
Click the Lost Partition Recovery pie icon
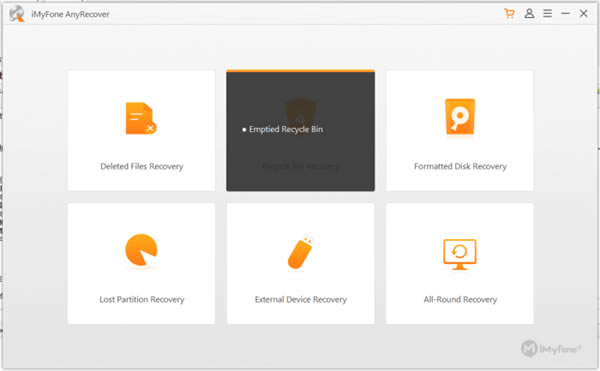coord(141,250)
